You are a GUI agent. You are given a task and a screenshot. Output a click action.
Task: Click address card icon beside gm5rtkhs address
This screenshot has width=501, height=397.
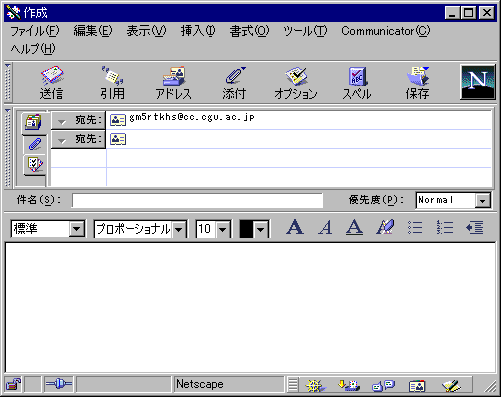[x=118, y=120]
